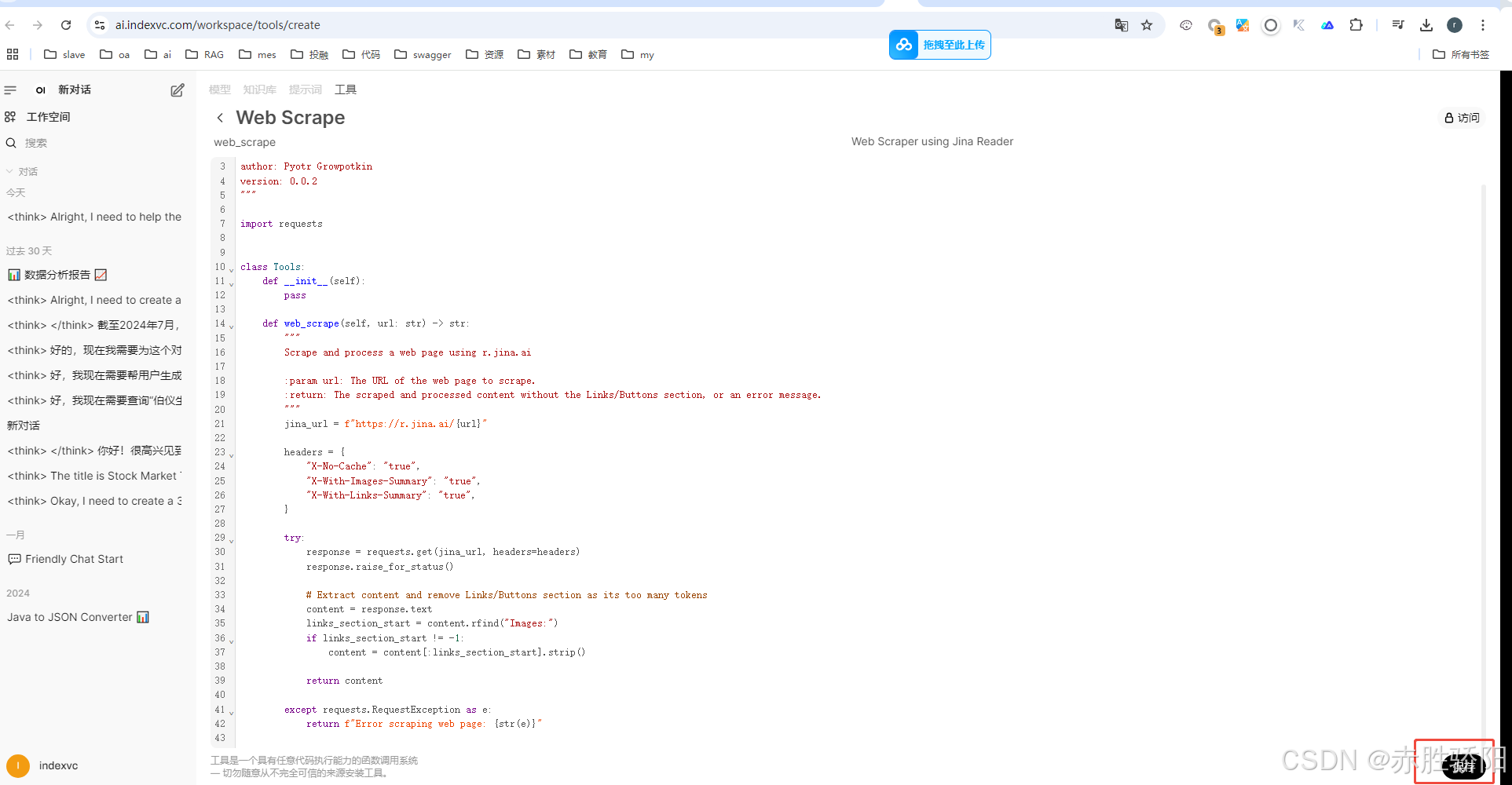Open the extensions puzzle icon
This screenshot has width=1512, height=785.
(x=1356, y=25)
